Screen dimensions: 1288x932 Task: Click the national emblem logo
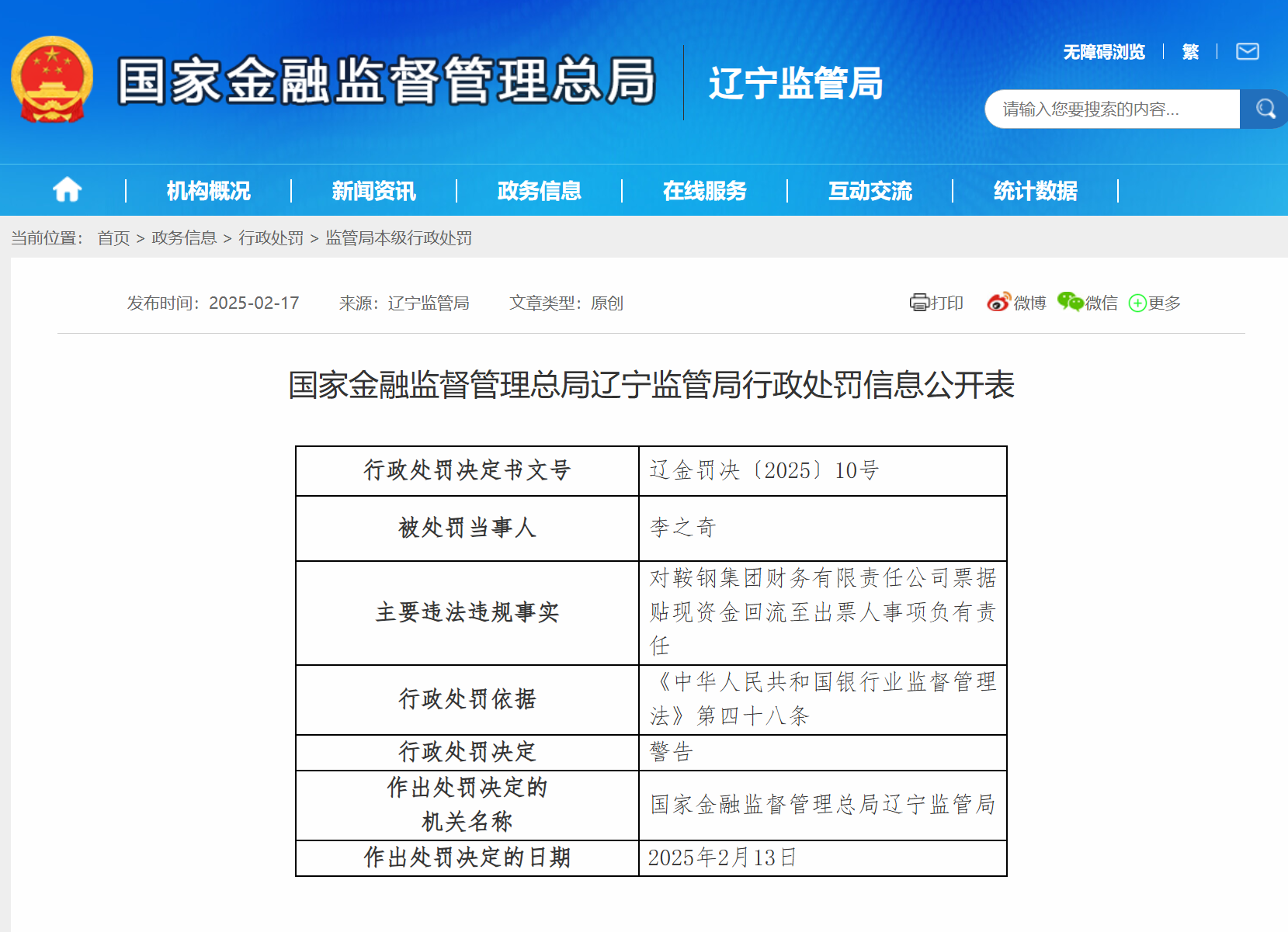click(x=52, y=80)
